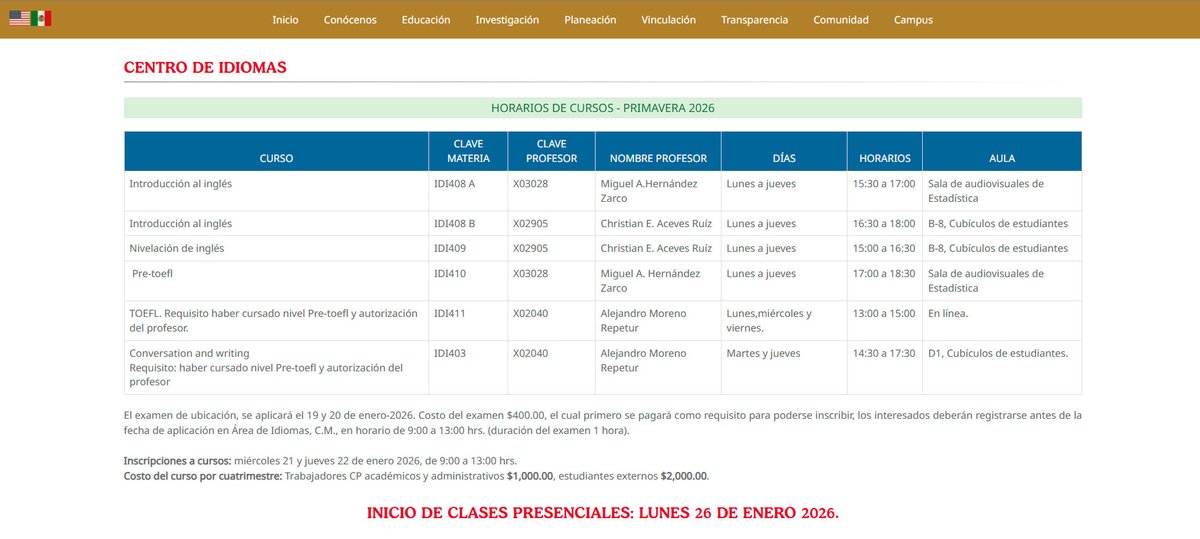Open the Transparencia menu
Viewport: 1200px width, 539px height.
tap(754, 19)
